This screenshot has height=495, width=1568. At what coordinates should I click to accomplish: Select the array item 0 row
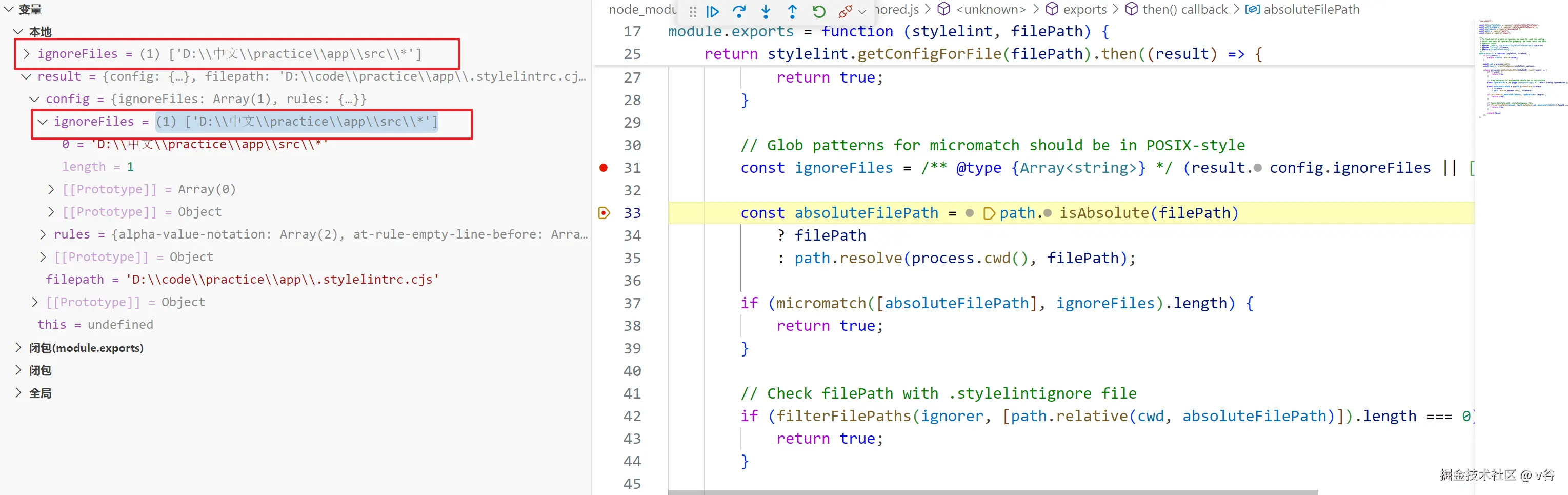295,144
